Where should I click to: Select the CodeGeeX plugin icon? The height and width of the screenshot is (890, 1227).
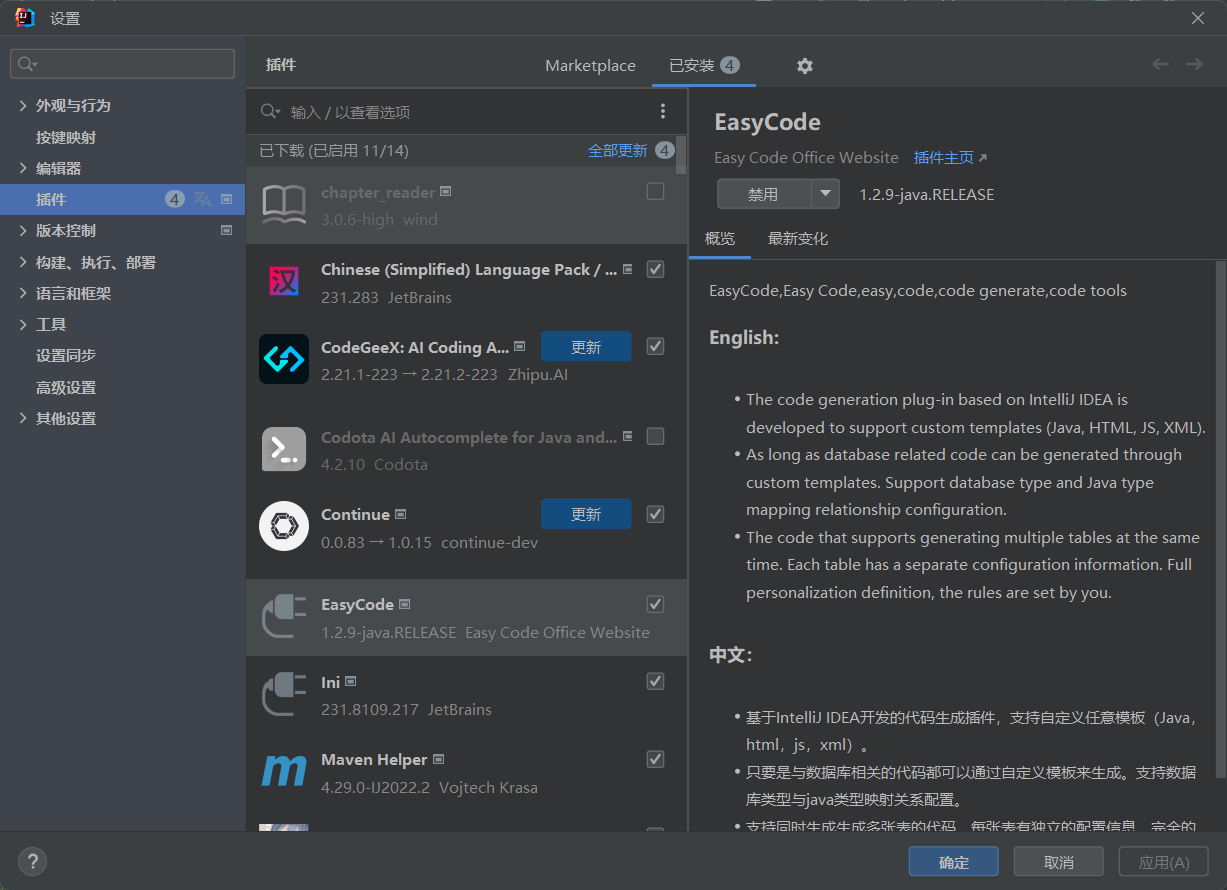[284, 359]
